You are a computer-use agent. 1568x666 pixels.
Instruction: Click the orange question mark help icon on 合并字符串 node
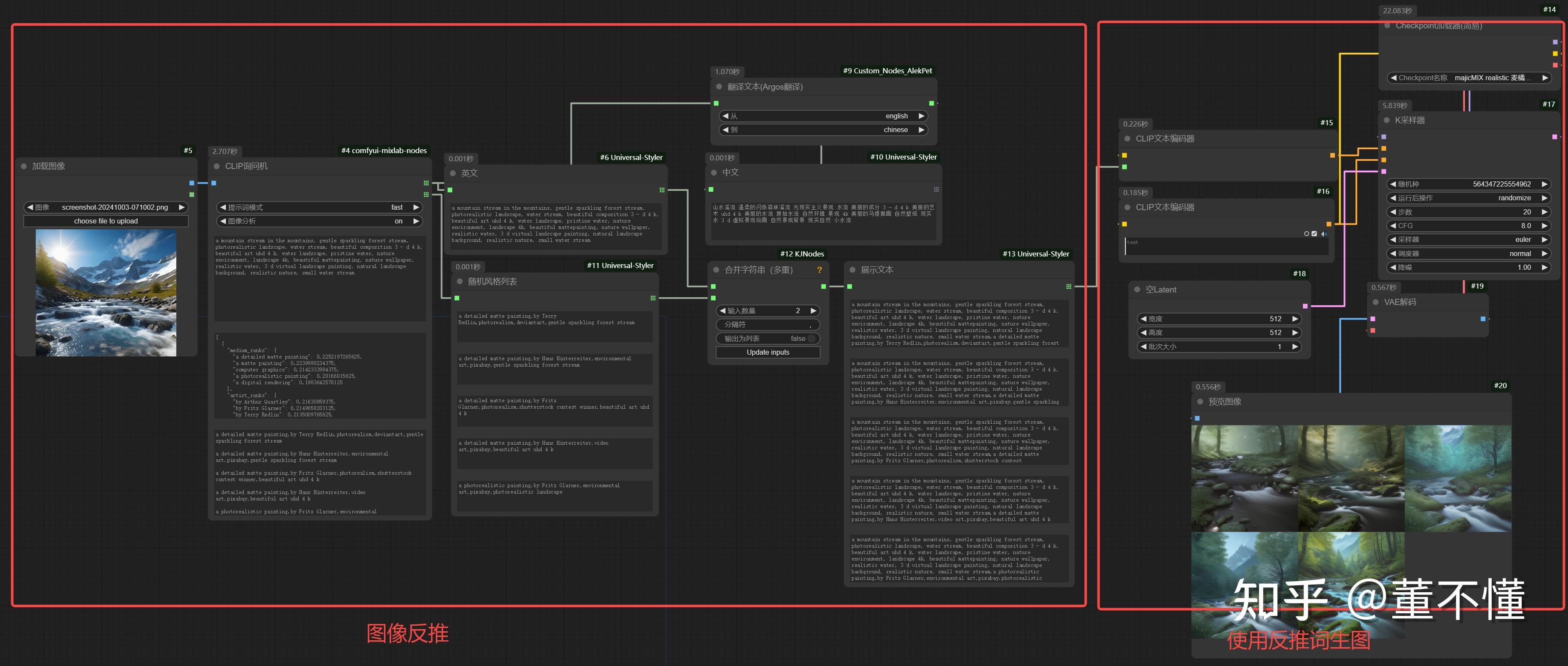tap(819, 270)
